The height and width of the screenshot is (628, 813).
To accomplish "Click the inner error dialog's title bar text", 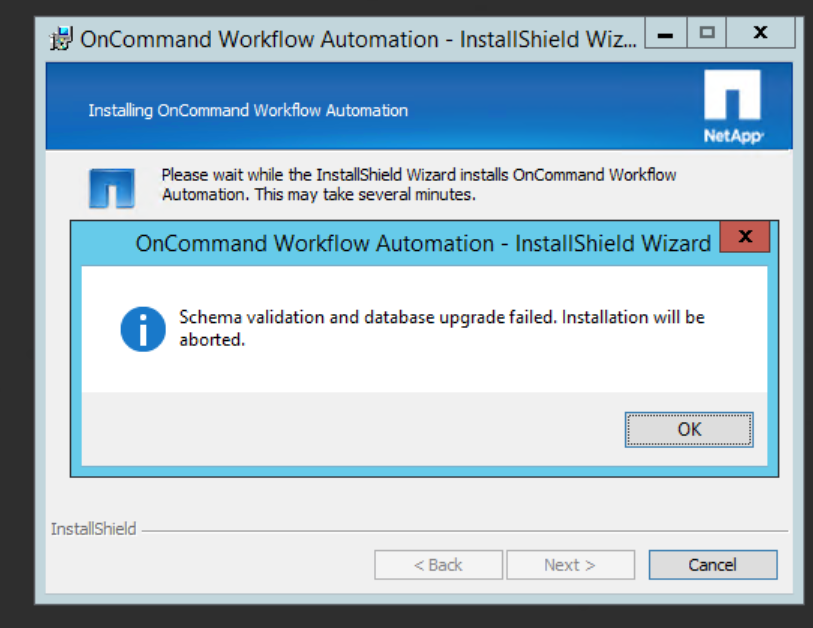I will (423, 243).
